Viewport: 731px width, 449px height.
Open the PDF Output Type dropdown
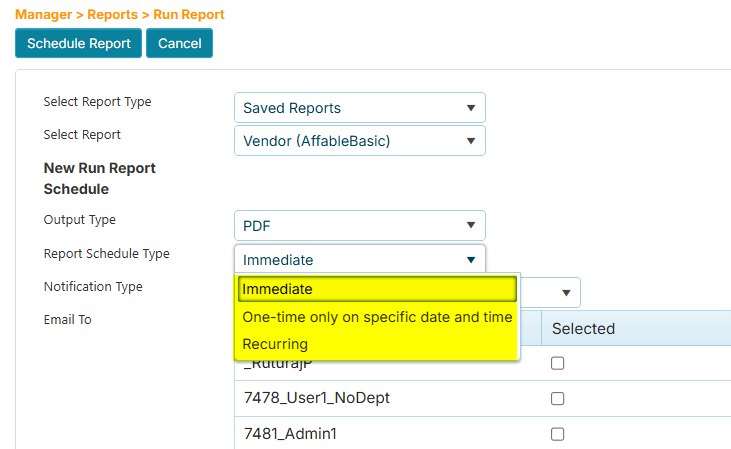359,226
